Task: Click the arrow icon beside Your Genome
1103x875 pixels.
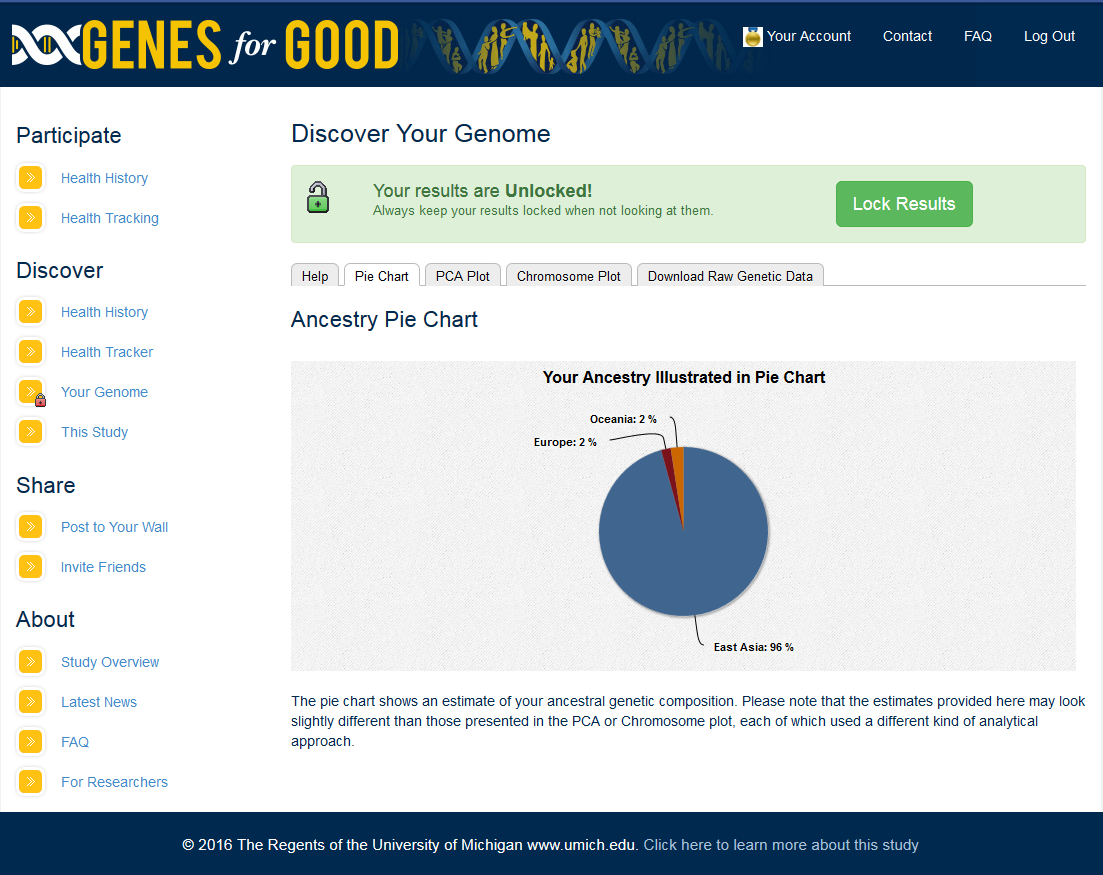Action: (31, 392)
